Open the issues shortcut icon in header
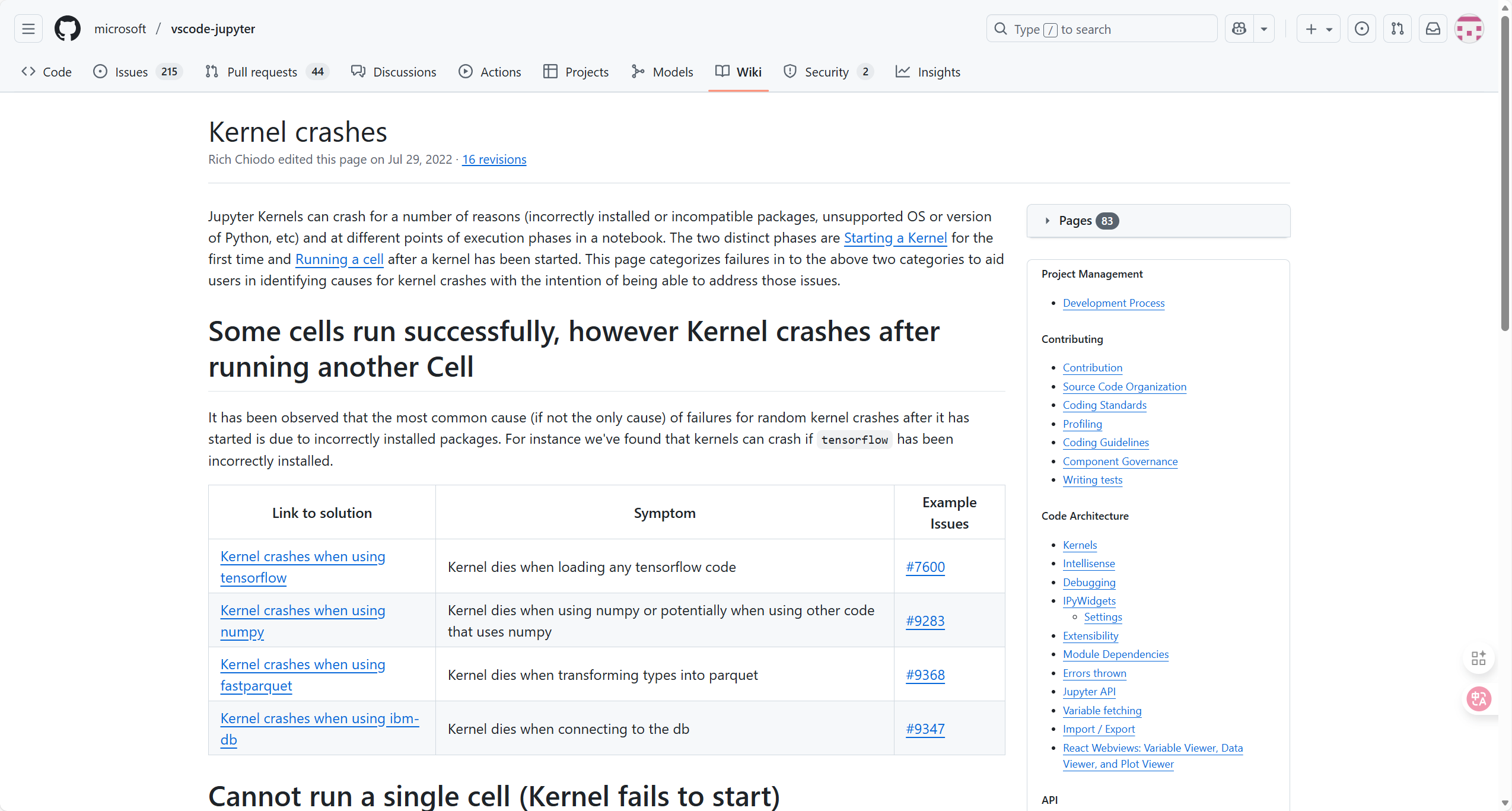Image resolution: width=1512 pixels, height=811 pixels. point(1362,28)
